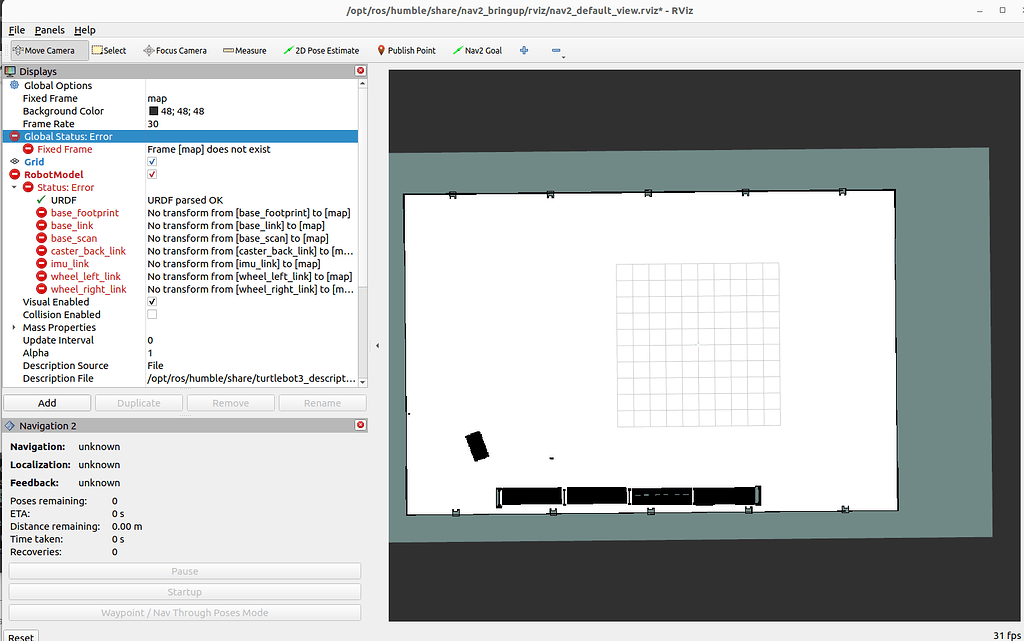Activate the Select tool in the toolbar
1024x641 pixels.
click(x=109, y=49)
